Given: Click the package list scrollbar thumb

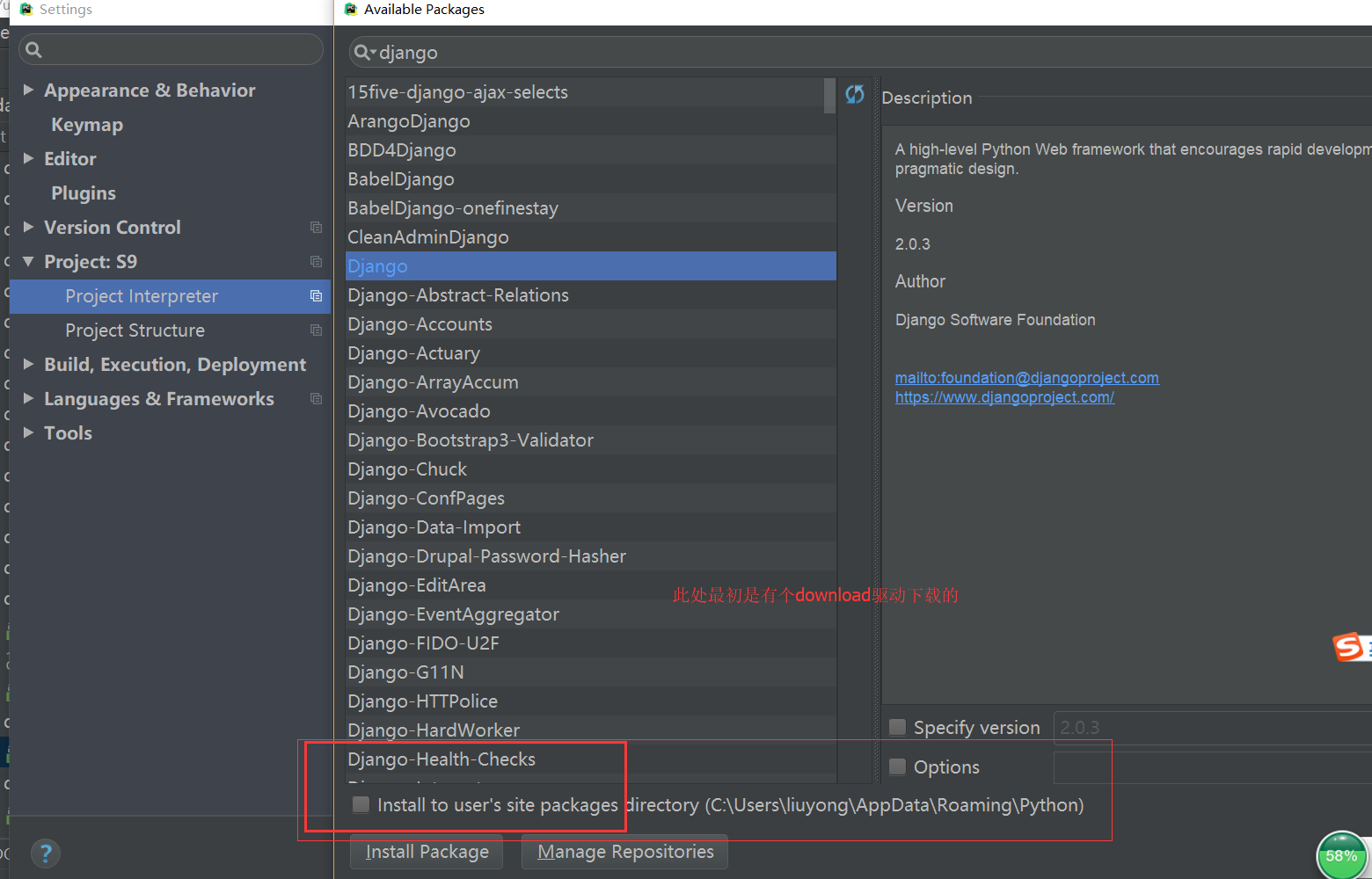Looking at the screenshot, I should [x=829, y=96].
